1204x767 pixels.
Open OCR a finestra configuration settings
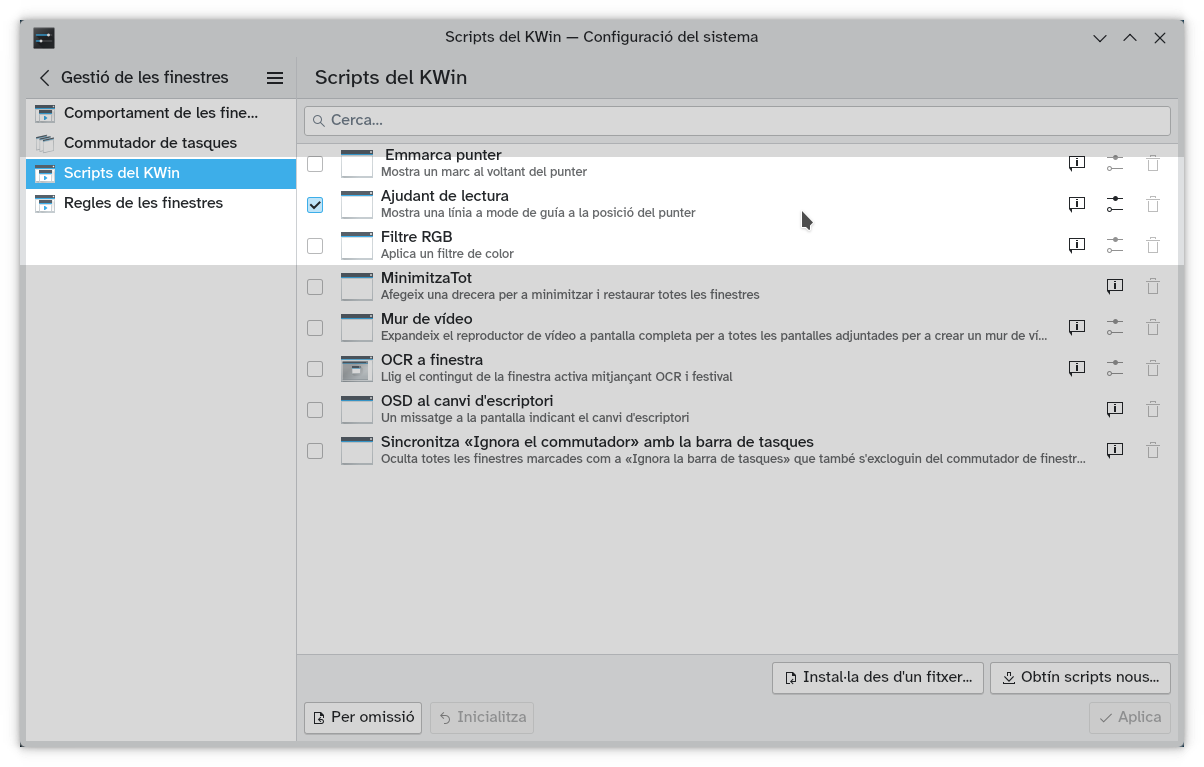coord(1115,368)
